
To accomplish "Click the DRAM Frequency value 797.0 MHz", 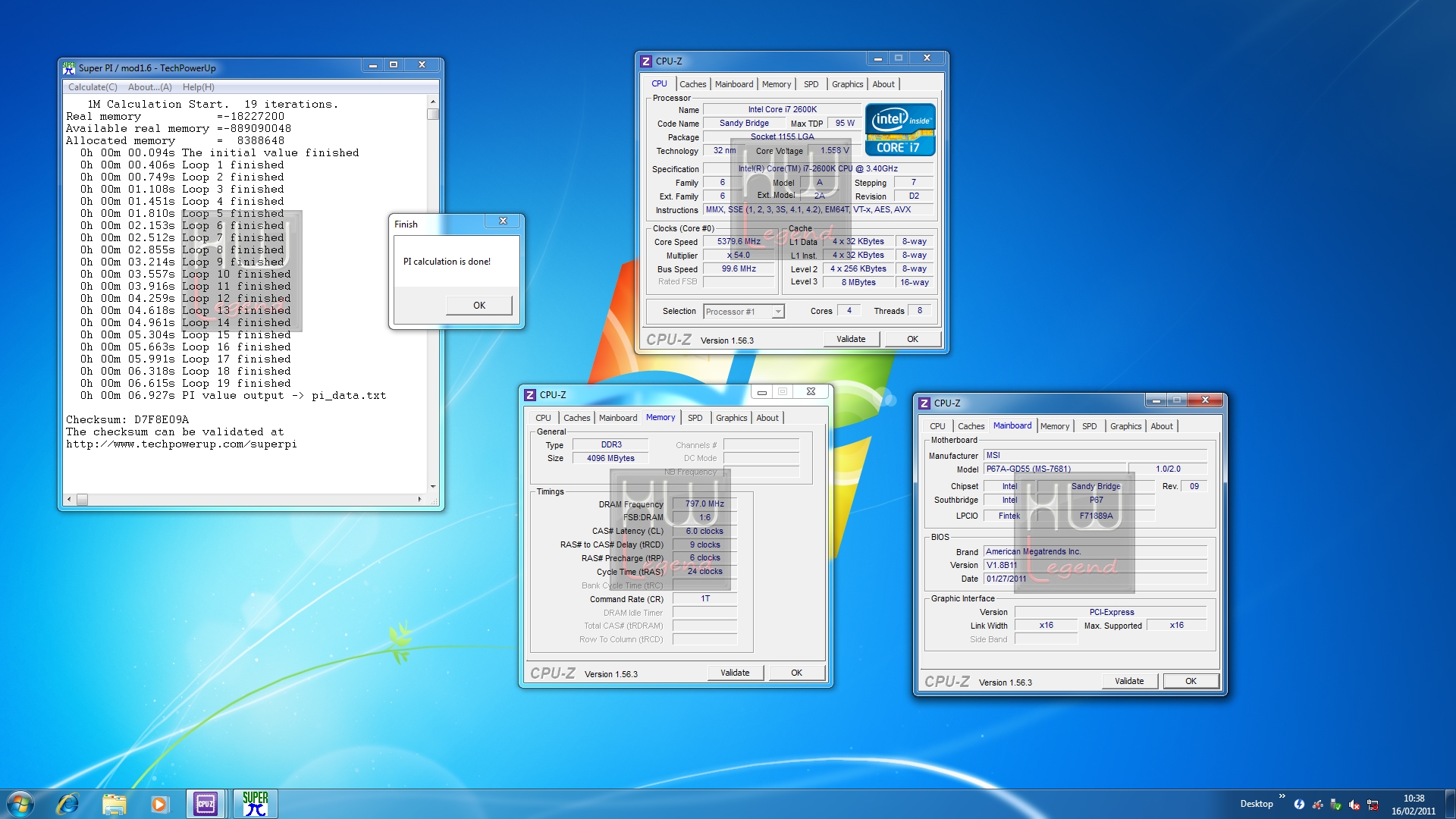I will coord(704,504).
